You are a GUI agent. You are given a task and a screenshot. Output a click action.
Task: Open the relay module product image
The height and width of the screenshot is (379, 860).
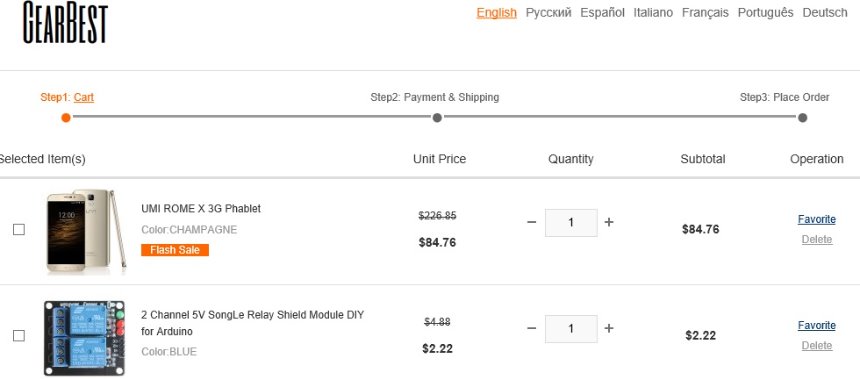click(x=84, y=338)
